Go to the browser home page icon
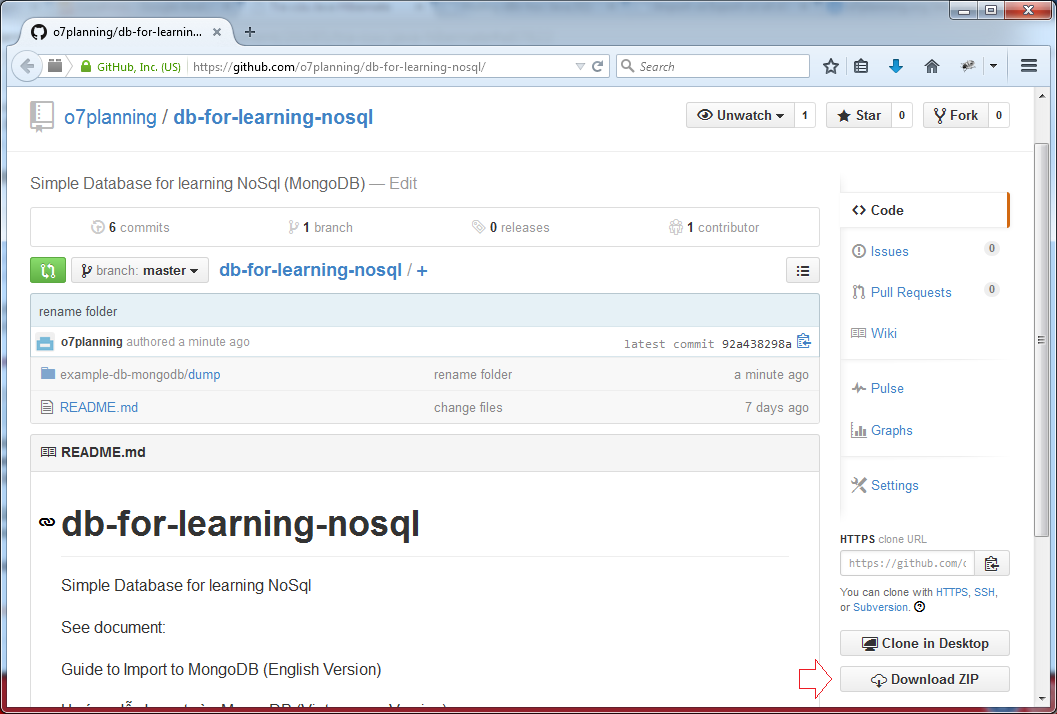This screenshot has height=714, width=1057. (932, 66)
